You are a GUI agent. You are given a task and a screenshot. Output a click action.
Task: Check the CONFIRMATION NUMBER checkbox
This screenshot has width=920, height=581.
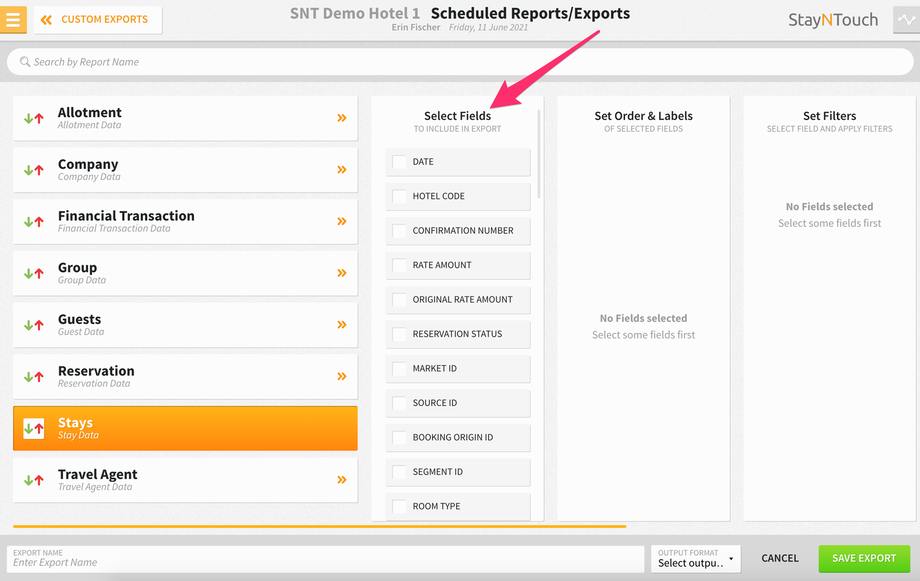point(399,231)
